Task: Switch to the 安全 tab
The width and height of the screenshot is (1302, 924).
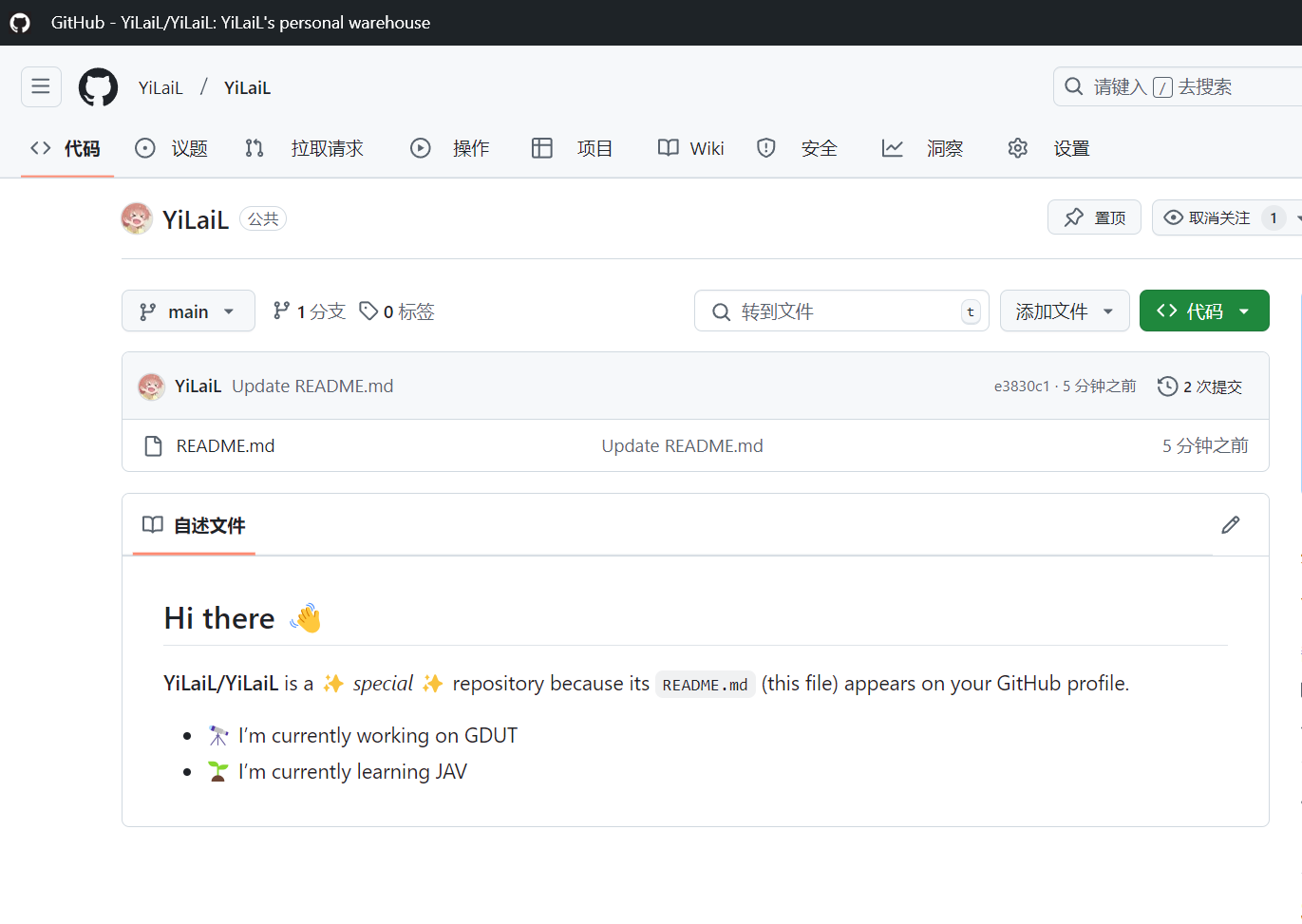Action: pyautogui.click(x=797, y=148)
